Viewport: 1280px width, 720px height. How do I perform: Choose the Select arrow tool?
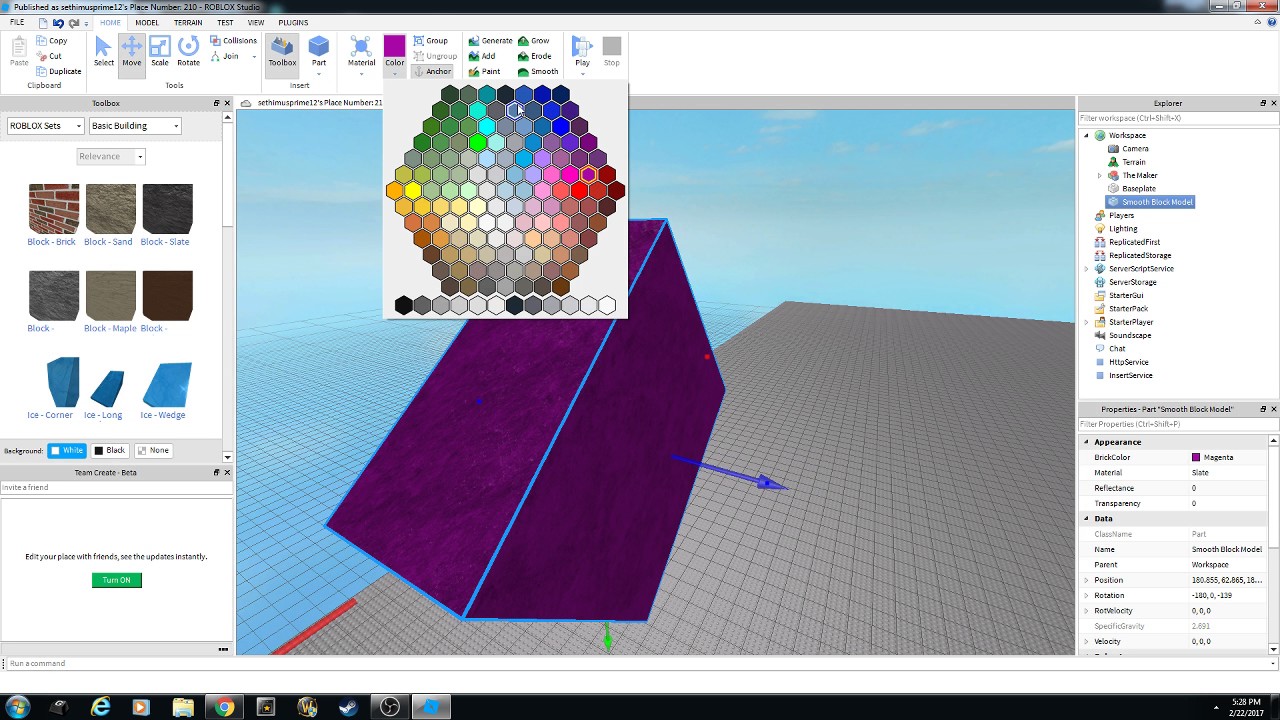coord(103,52)
